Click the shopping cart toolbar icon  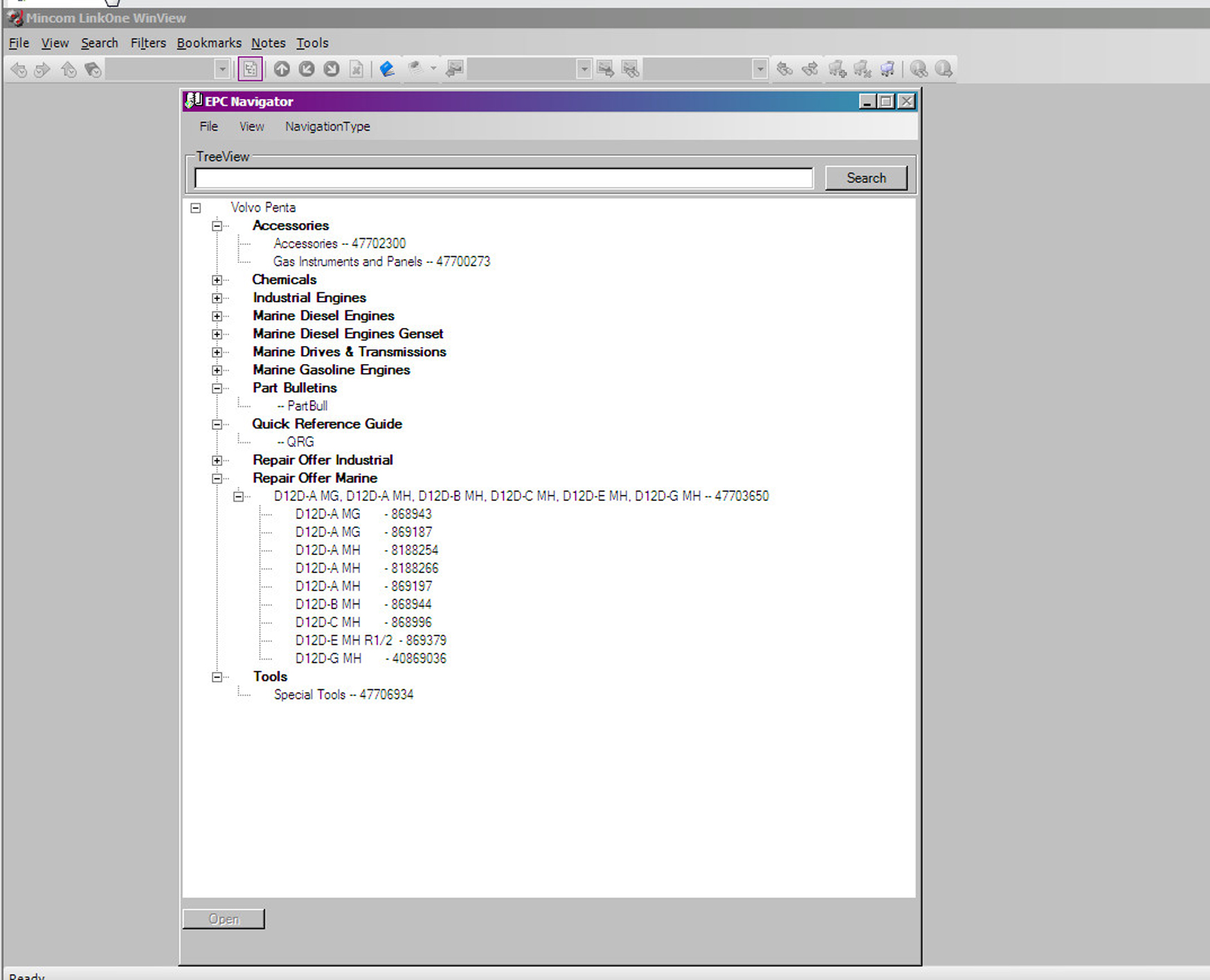click(x=887, y=69)
